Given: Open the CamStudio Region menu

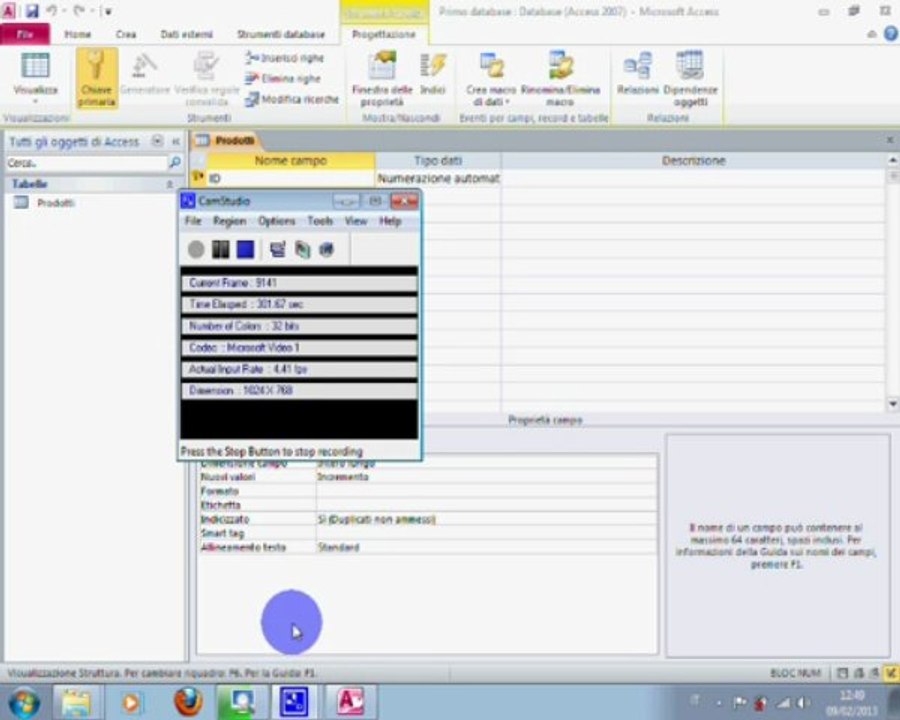Looking at the screenshot, I should (x=229, y=221).
